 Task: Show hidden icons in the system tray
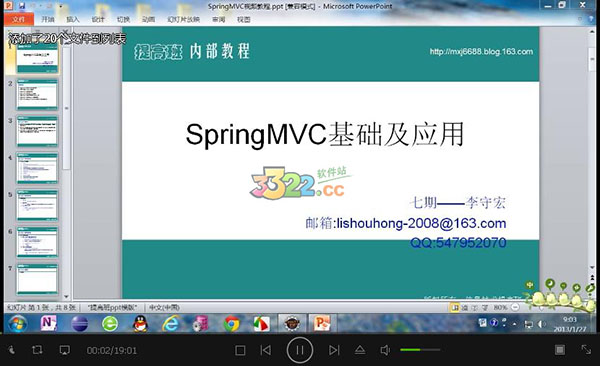(x=515, y=324)
